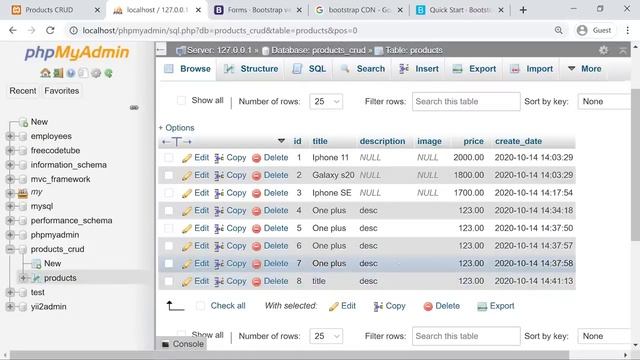Image resolution: width=640 pixels, height=360 pixels.
Task: Open column options dropdown arrow in table header
Action: (281, 141)
